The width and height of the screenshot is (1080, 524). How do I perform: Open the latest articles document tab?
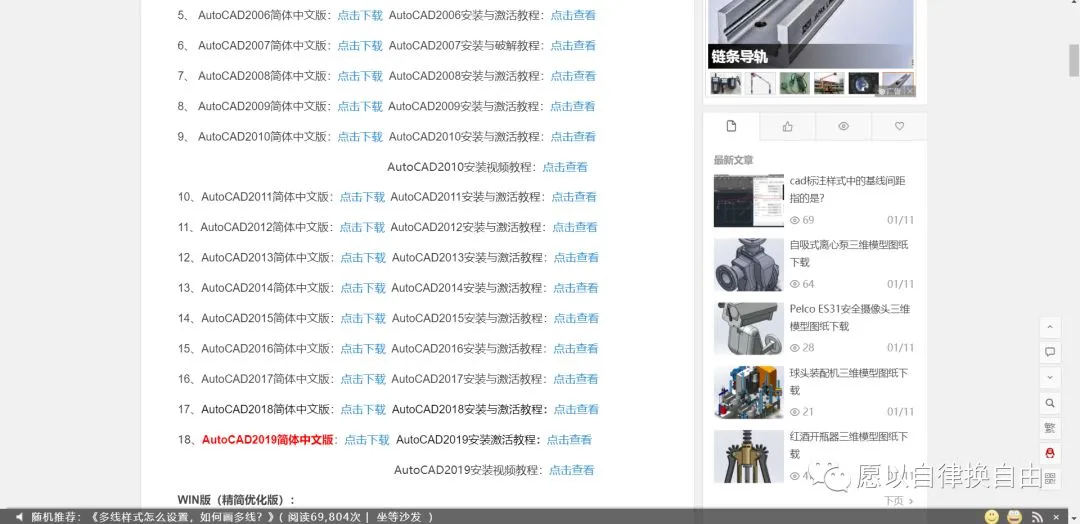pos(731,126)
